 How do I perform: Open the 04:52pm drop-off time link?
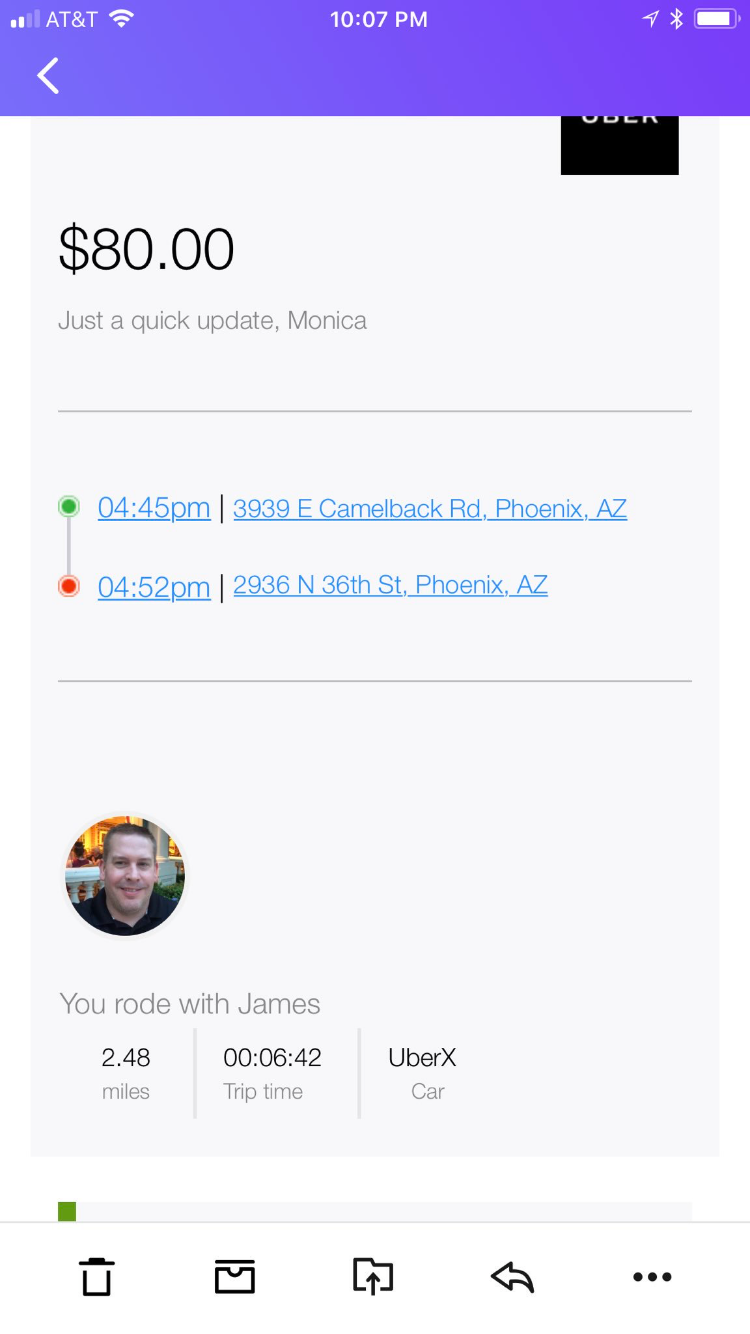click(154, 587)
